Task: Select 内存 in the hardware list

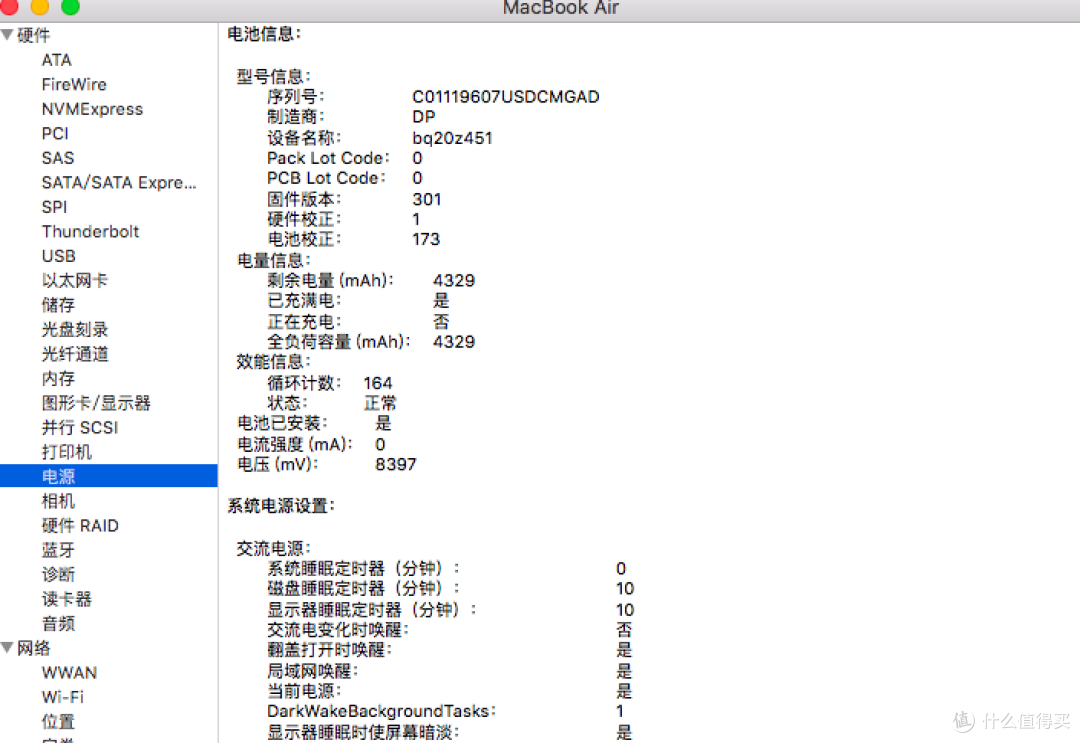Action: tap(58, 379)
